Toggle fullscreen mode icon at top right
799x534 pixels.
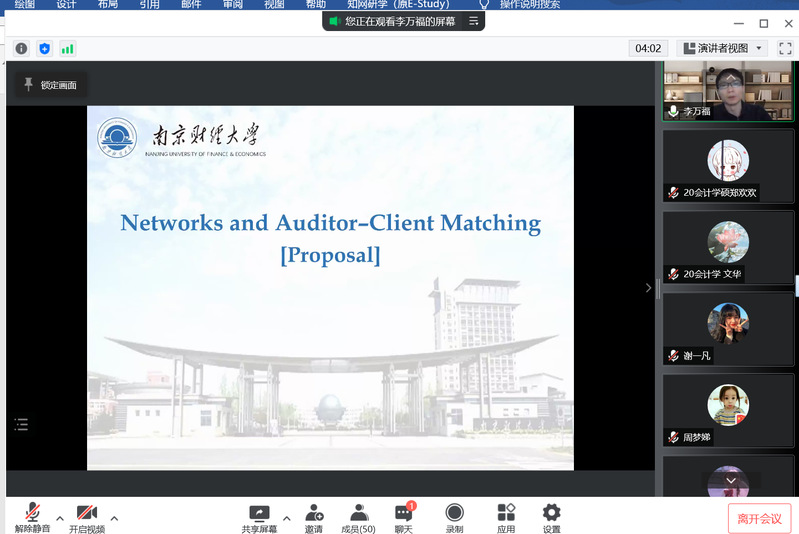(x=785, y=48)
